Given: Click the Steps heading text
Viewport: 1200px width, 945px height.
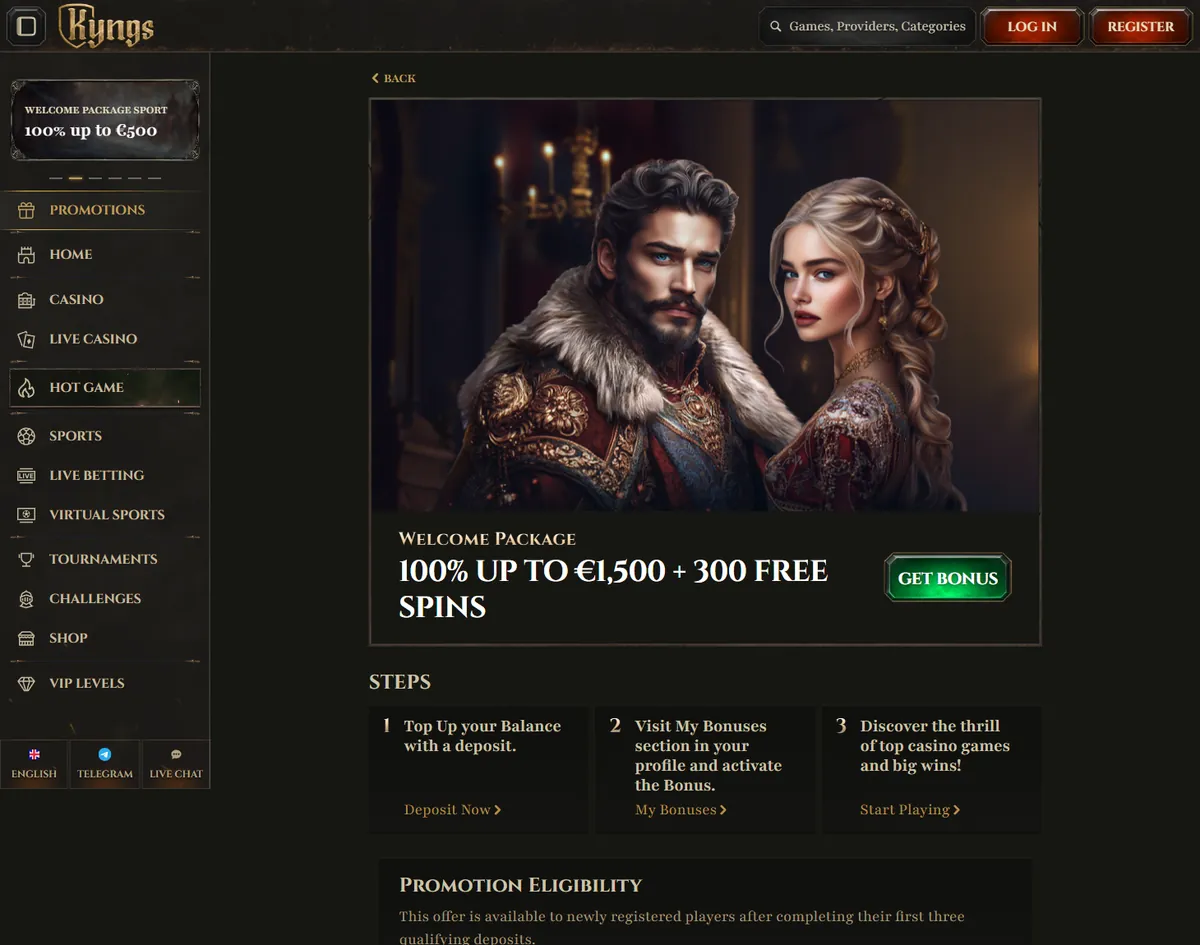Looking at the screenshot, I should pyautogui.click(x=400, y=682).
